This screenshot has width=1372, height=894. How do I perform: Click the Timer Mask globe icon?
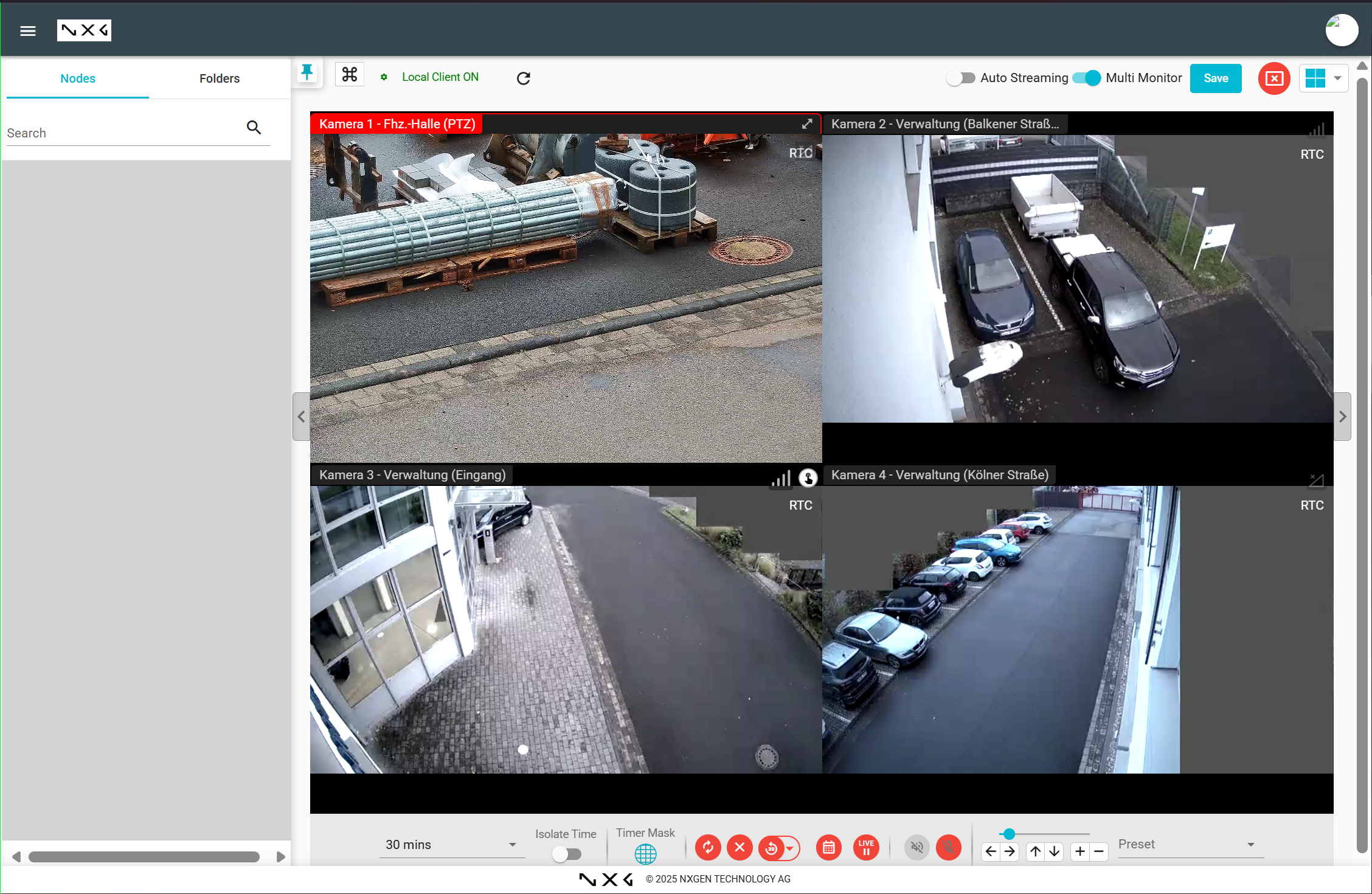click(x=645, y=854)
